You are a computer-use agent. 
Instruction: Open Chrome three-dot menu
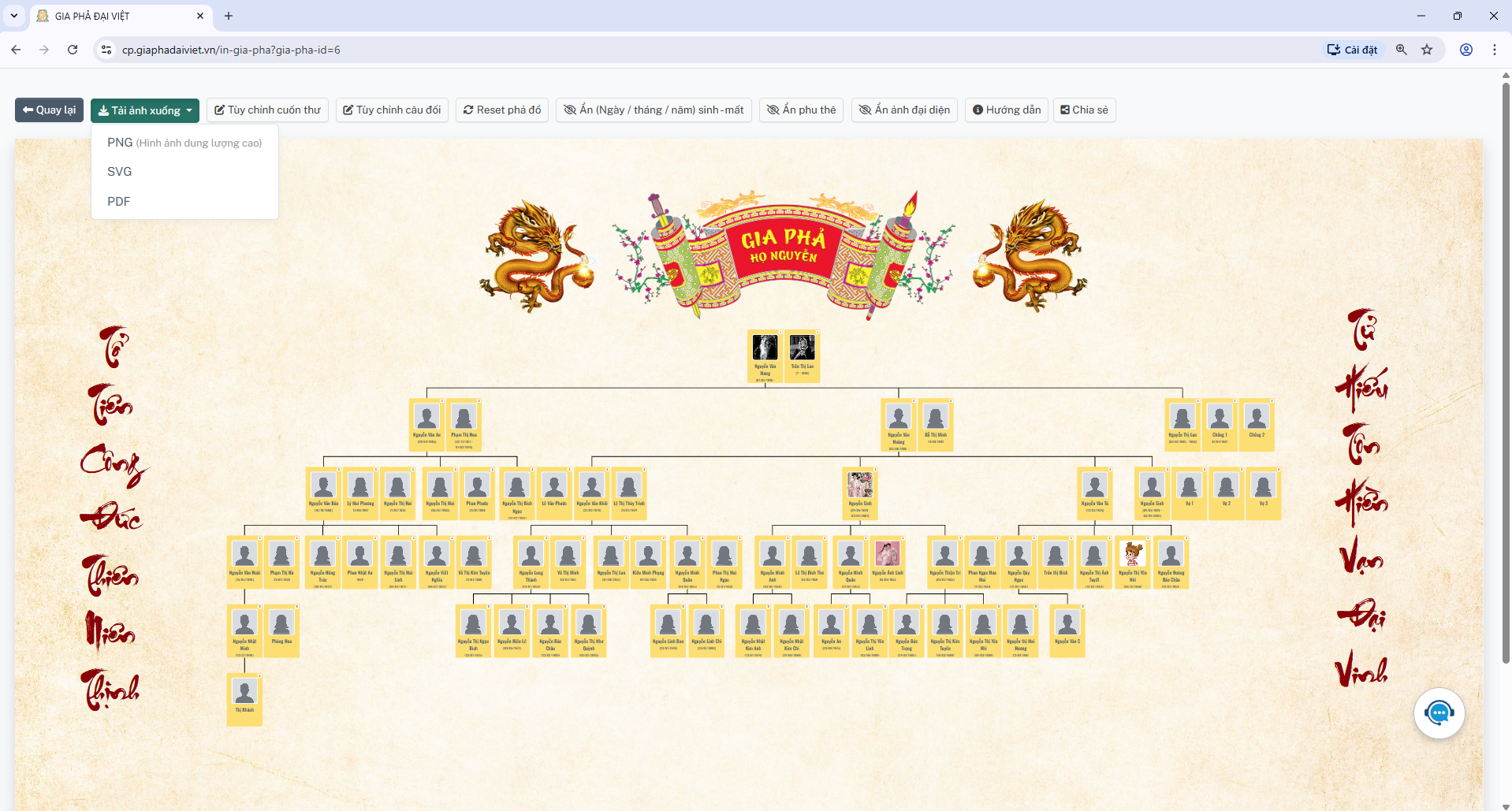point(1494,50)
